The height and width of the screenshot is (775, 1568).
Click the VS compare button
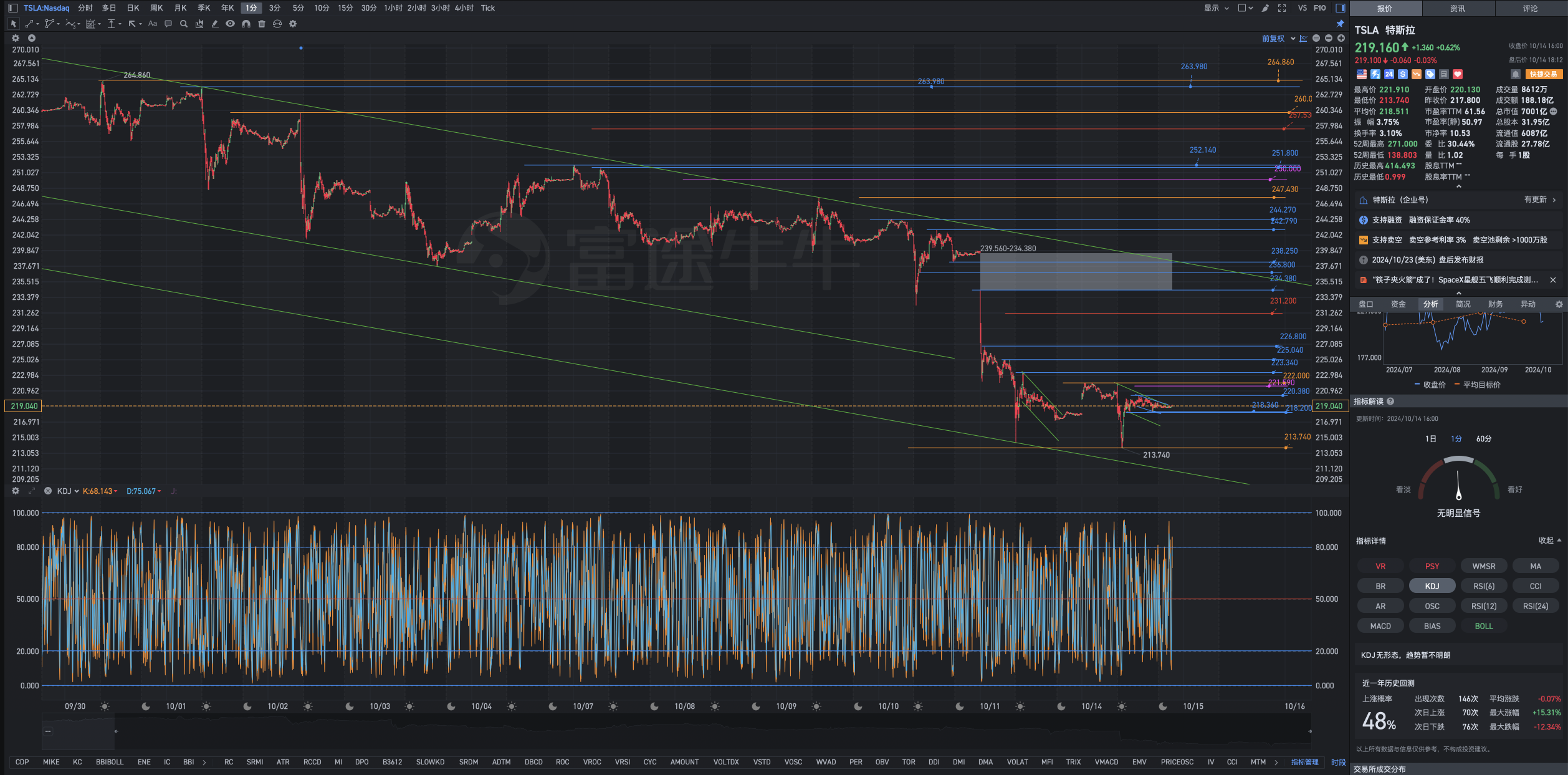(1302, 8)
